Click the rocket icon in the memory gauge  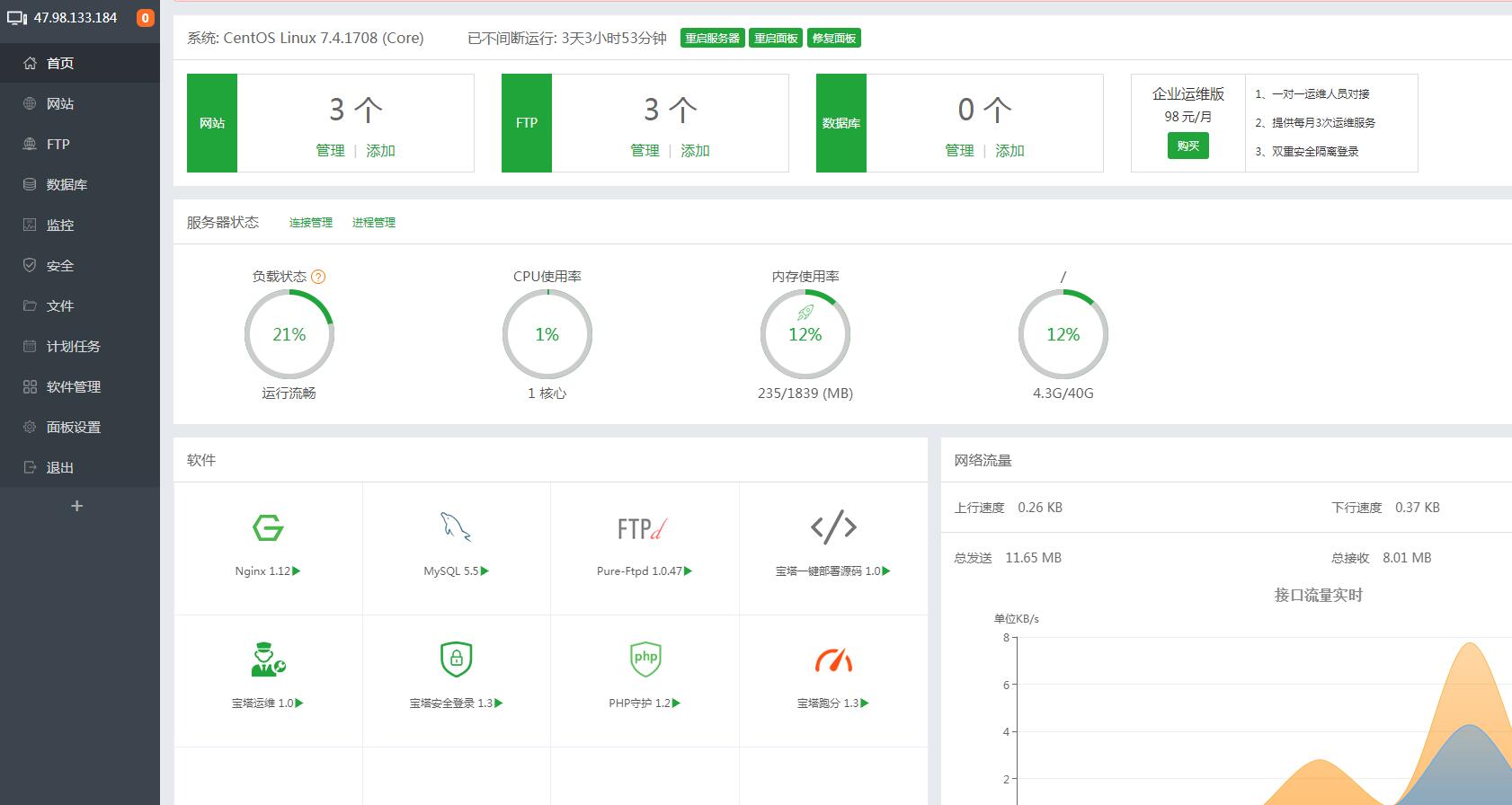(805, 313)
